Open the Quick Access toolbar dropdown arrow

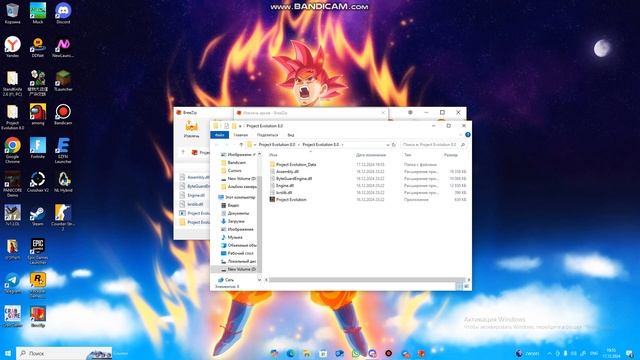click(240, 126)
